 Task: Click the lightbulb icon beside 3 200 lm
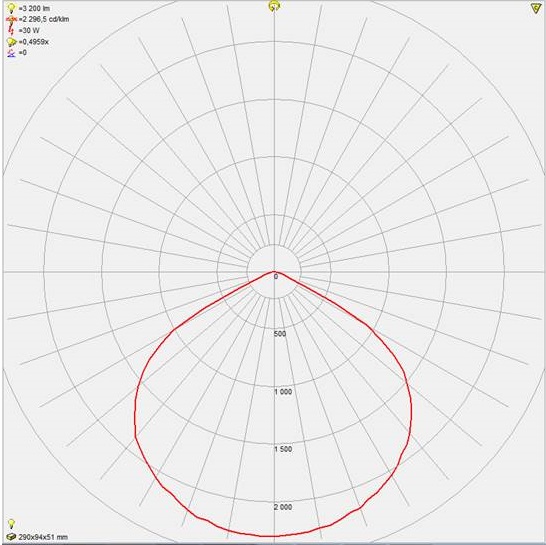[x=11, y=8]
